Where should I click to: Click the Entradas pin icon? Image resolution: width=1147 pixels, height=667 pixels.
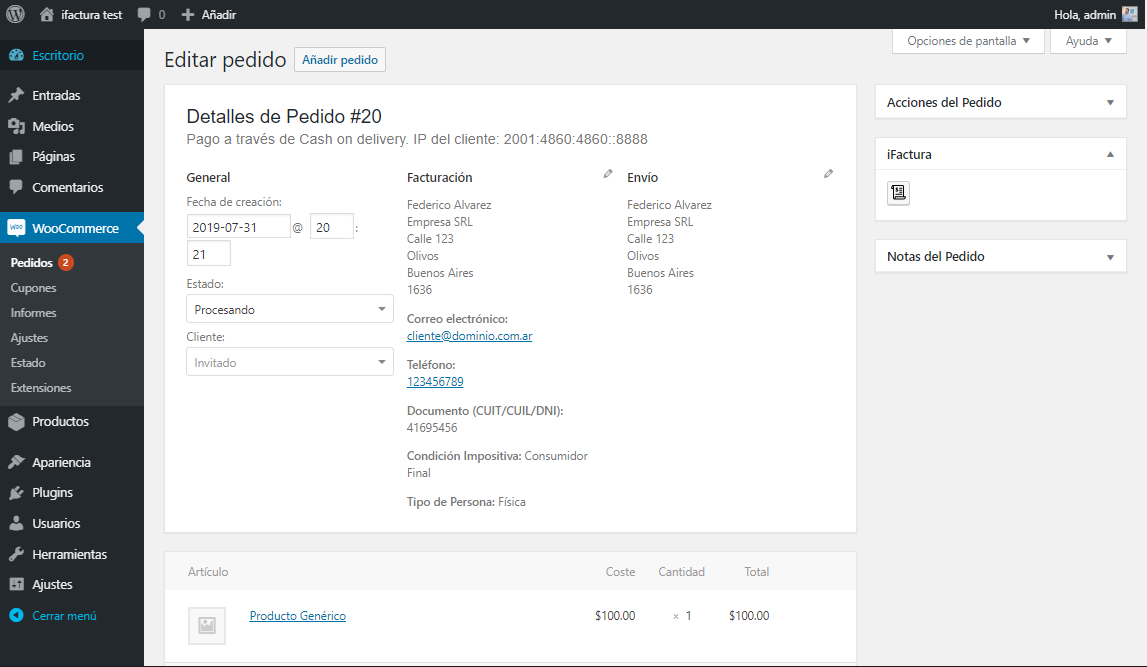point(16,95)
